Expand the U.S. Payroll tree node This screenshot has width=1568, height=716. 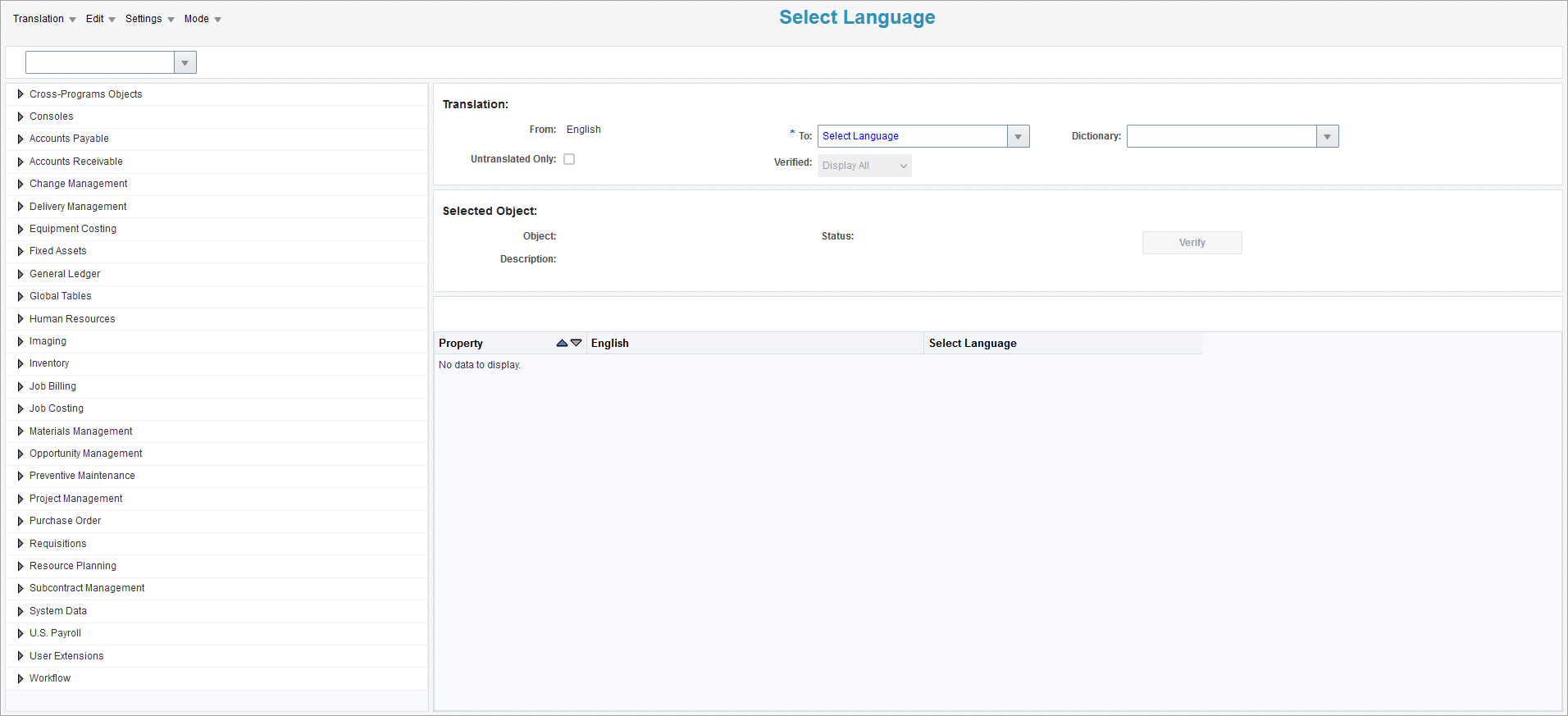coord(21,633)
